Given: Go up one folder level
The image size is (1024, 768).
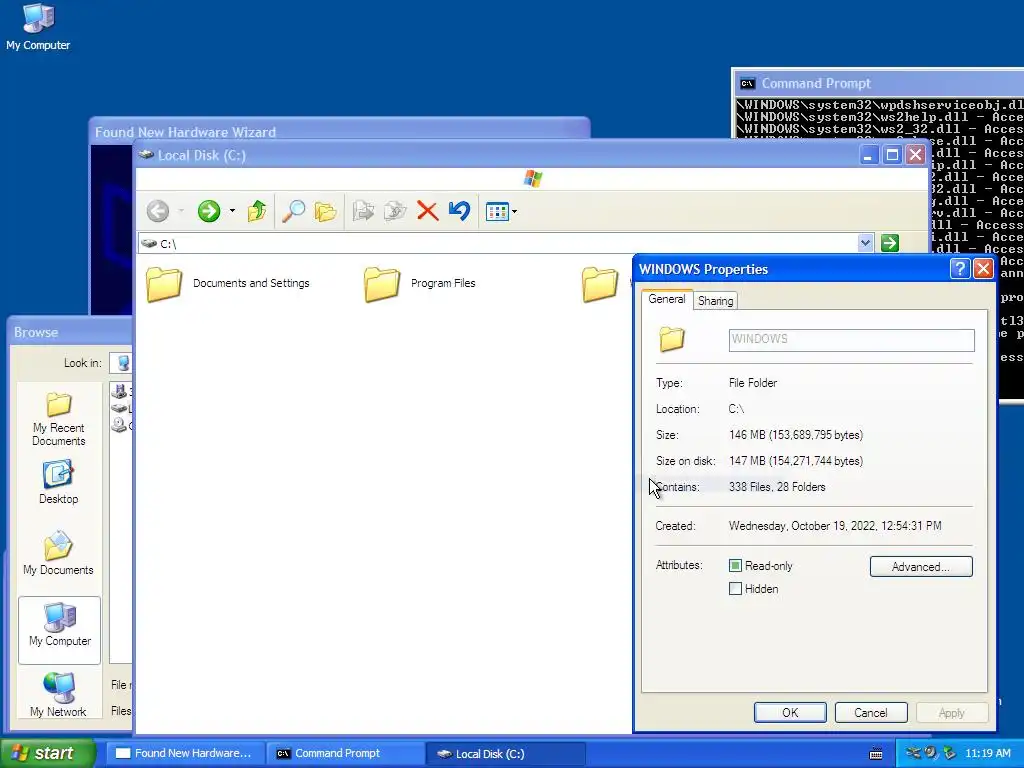Looking at the screenshot, I should [257, 211].
